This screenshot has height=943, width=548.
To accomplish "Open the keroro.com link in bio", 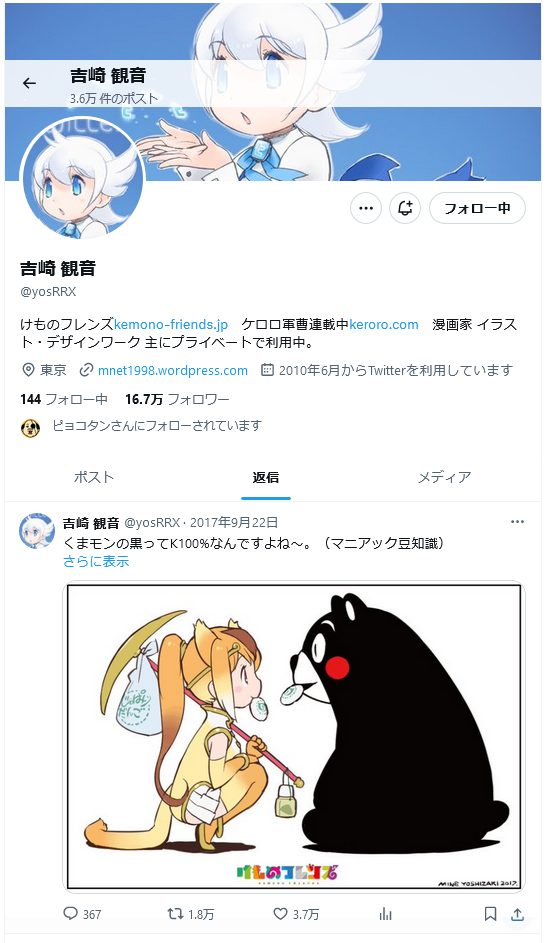I will tap(384, 325).
